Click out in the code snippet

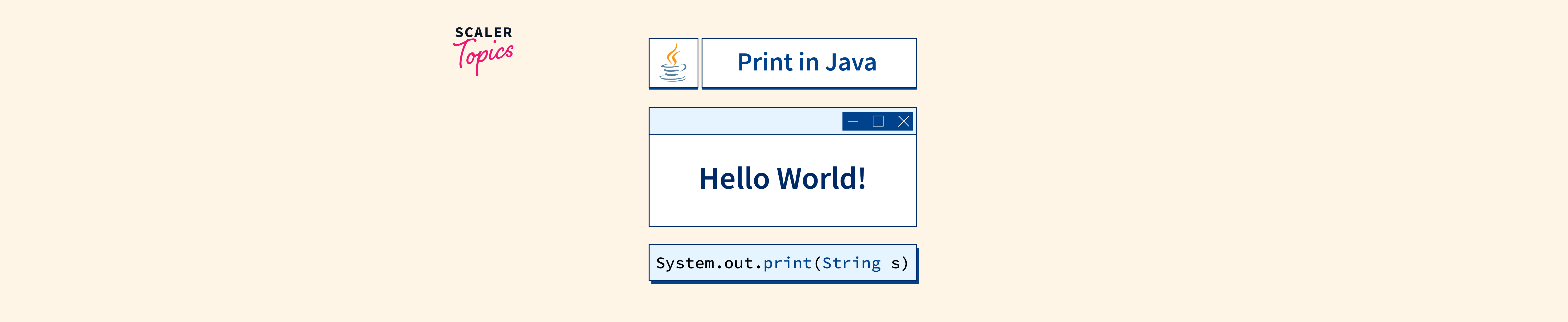click(738, 263)
